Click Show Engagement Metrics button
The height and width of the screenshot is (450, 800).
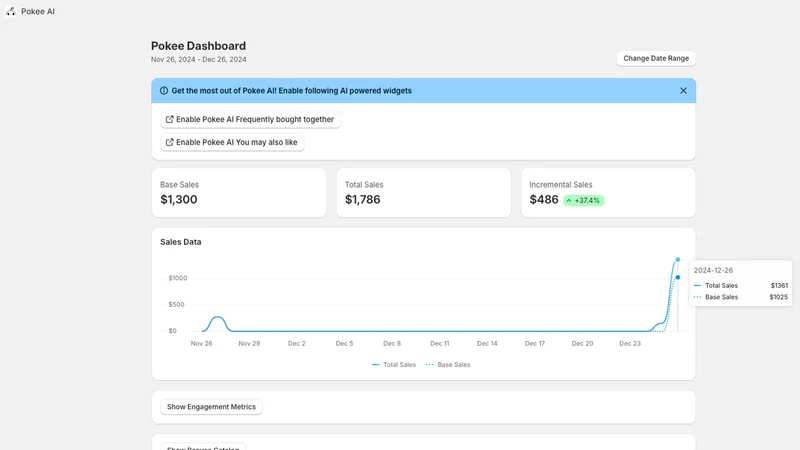click(211, 407)
